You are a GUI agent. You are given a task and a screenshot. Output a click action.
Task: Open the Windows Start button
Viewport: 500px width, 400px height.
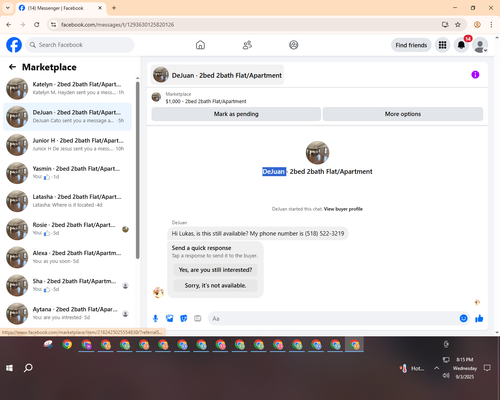coord(9,368)
